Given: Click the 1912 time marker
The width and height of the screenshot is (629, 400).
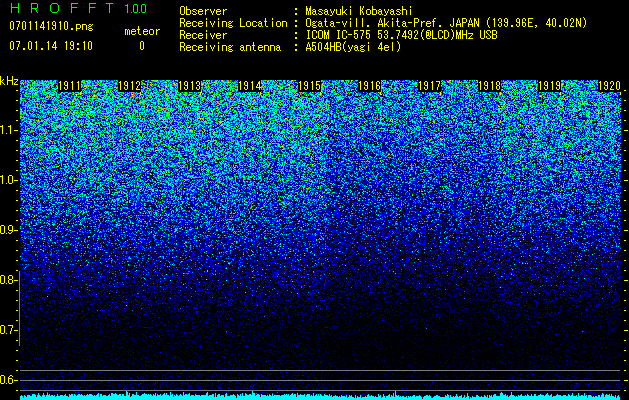Looking at the screenshot, I should pos(130,86).
